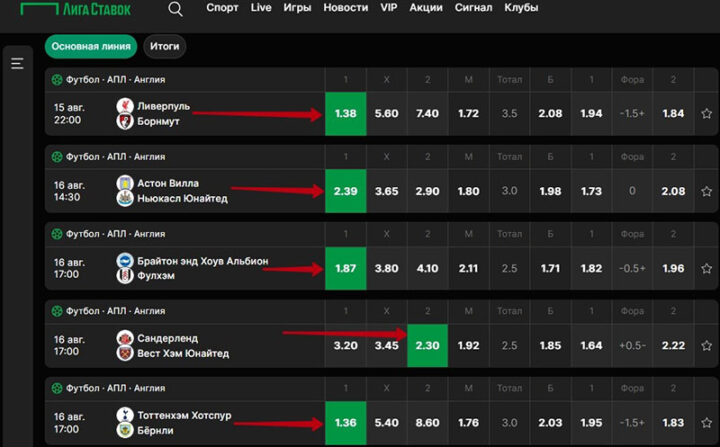The height and width of the screenshot is (447, 720).
Task: Open the Спорт menu item
Action: click(x=222, y=8)
